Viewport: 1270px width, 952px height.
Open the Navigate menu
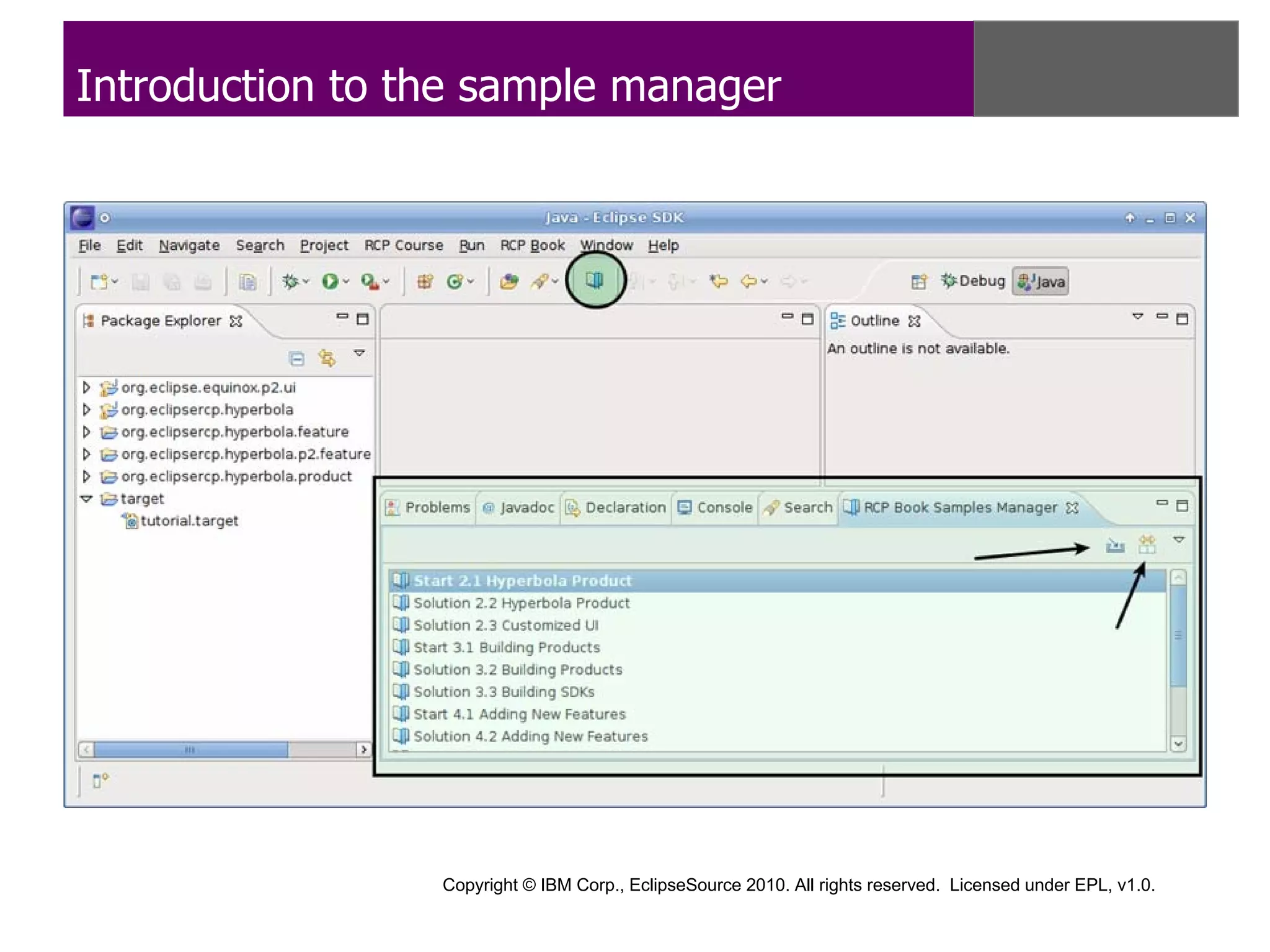(x=189, y=245)
